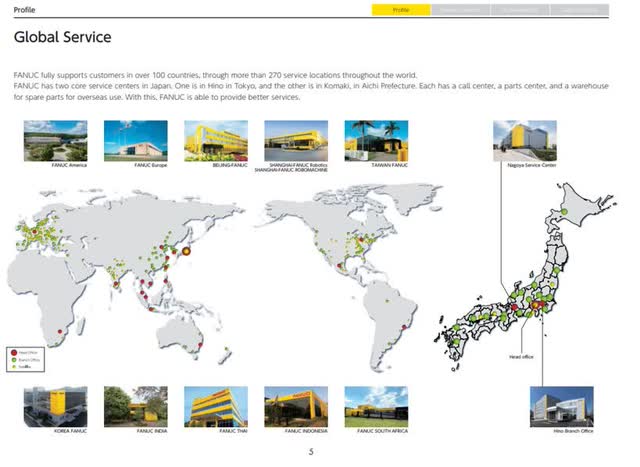Image resolution: width=640 pixels, height=467 pixels.
Task: Click the orange-ringed Japan head office marker
Action: [186, 251]
